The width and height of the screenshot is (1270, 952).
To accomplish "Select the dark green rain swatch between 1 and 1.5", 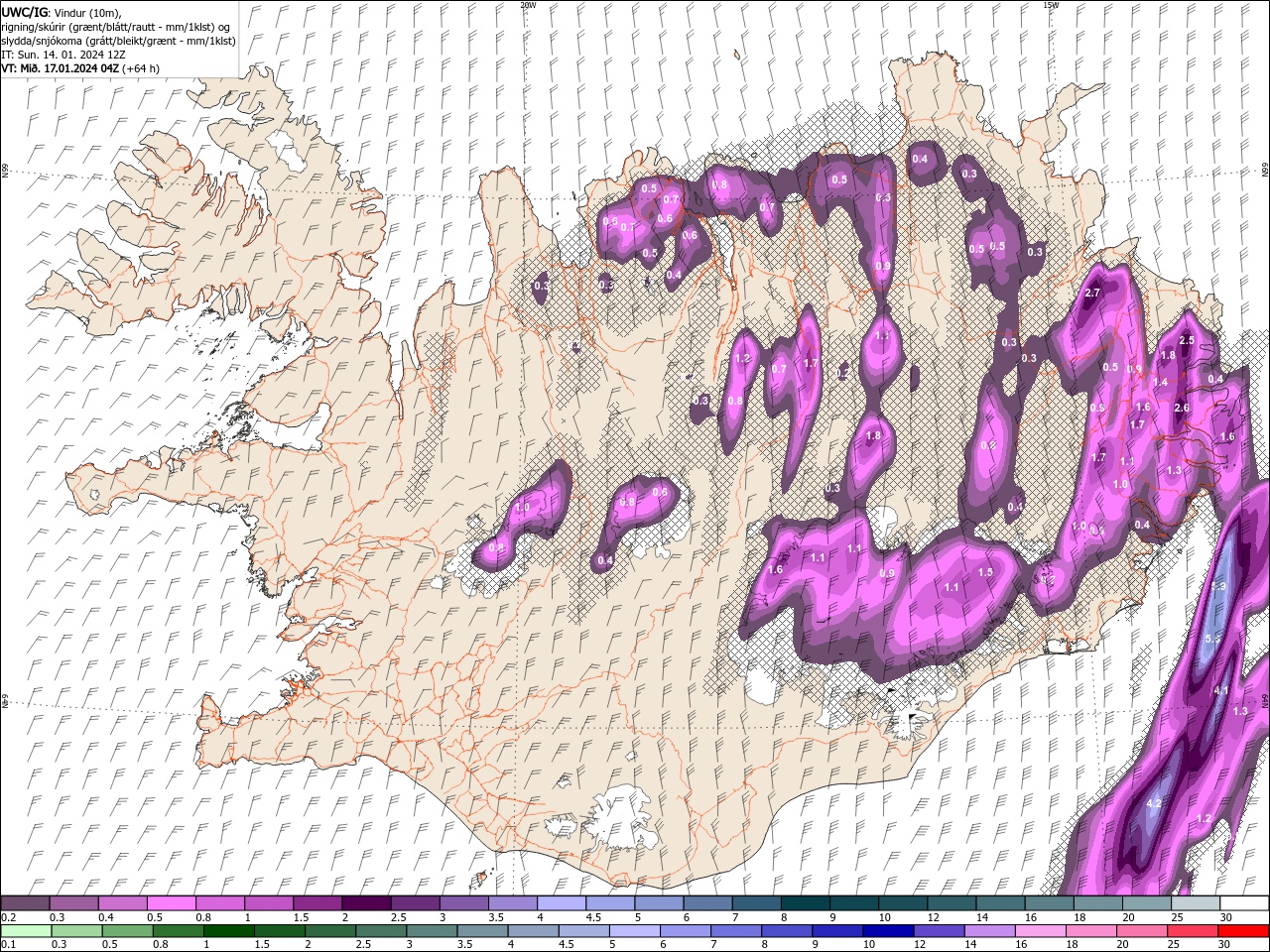I will [x=229, y=930].
